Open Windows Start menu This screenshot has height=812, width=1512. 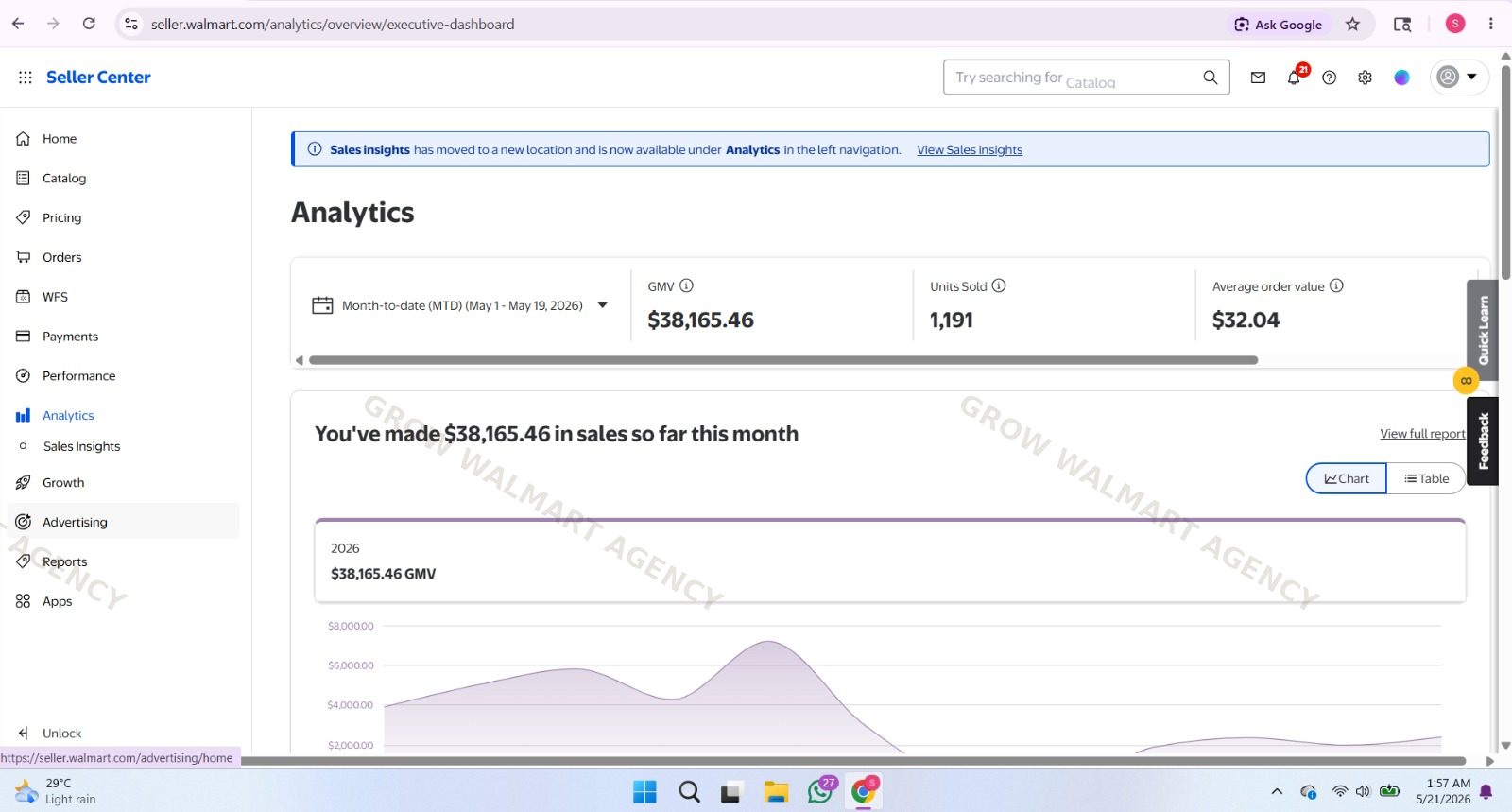[x=644, y=792]
